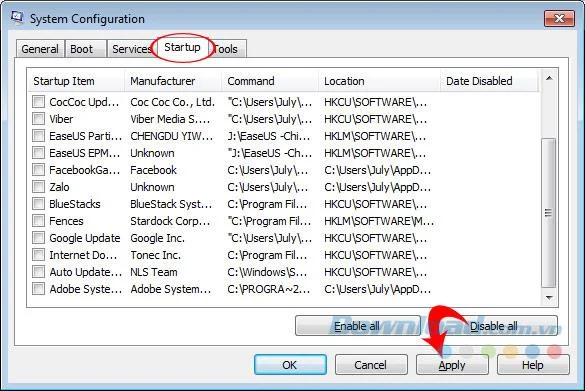Select the NLS Team manufacturer cell
Screen dimensions: 585x391
(154, 272)
